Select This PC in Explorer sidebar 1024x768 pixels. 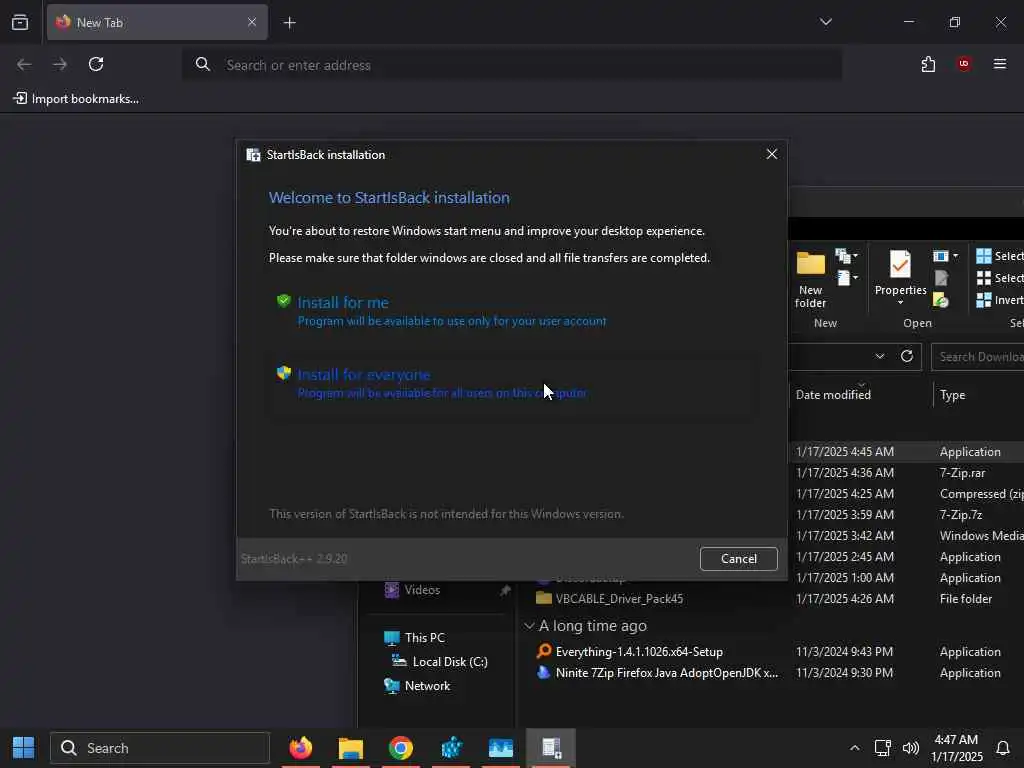click(424, 637)
